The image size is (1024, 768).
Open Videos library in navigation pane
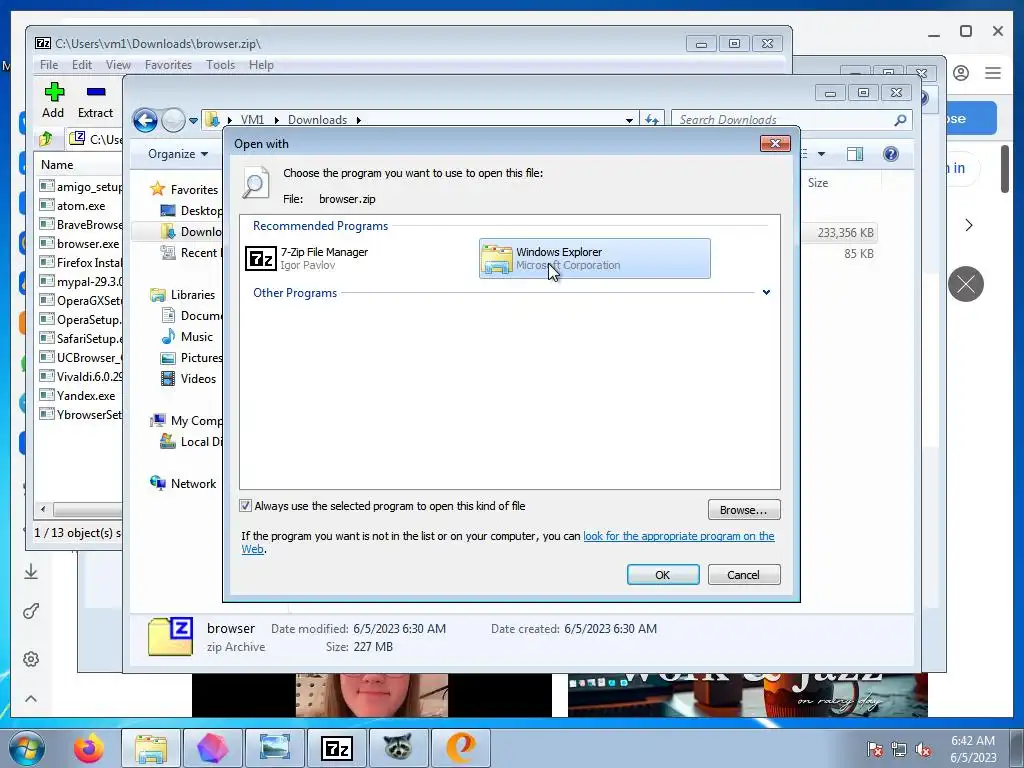(x=198, y=379)
